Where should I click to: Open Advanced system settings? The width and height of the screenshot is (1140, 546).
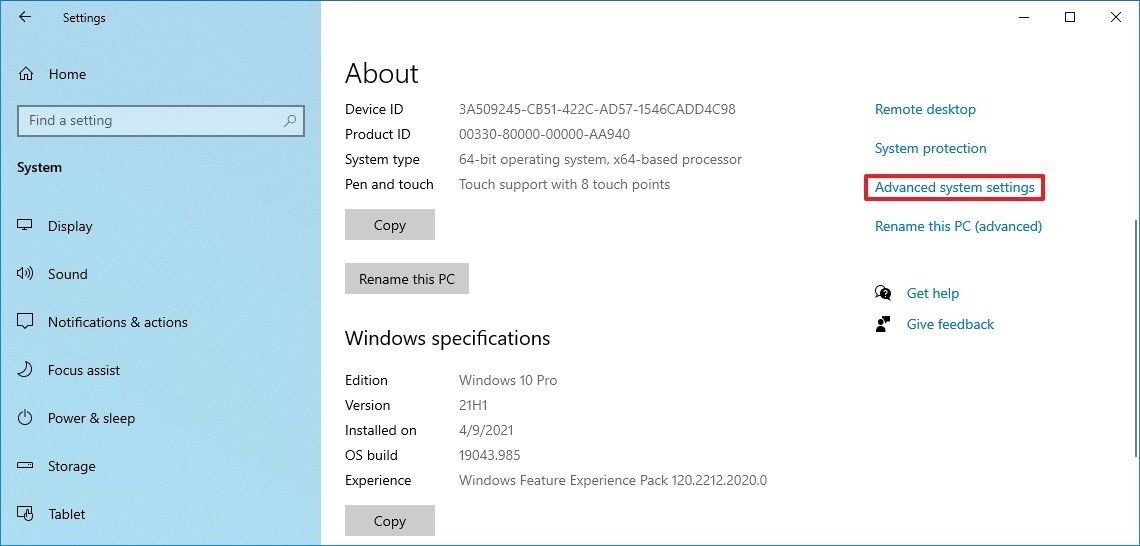coord(955,188)
